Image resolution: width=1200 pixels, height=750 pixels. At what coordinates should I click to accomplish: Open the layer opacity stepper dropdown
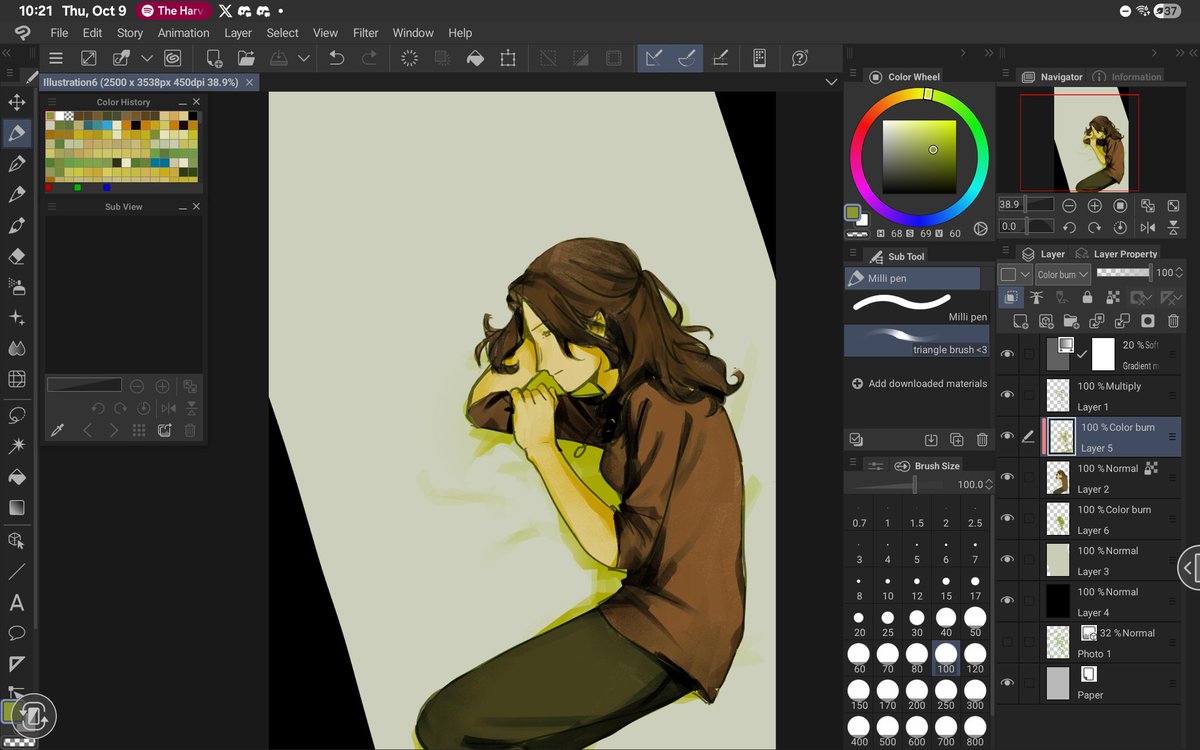[x=1179, y=272]
